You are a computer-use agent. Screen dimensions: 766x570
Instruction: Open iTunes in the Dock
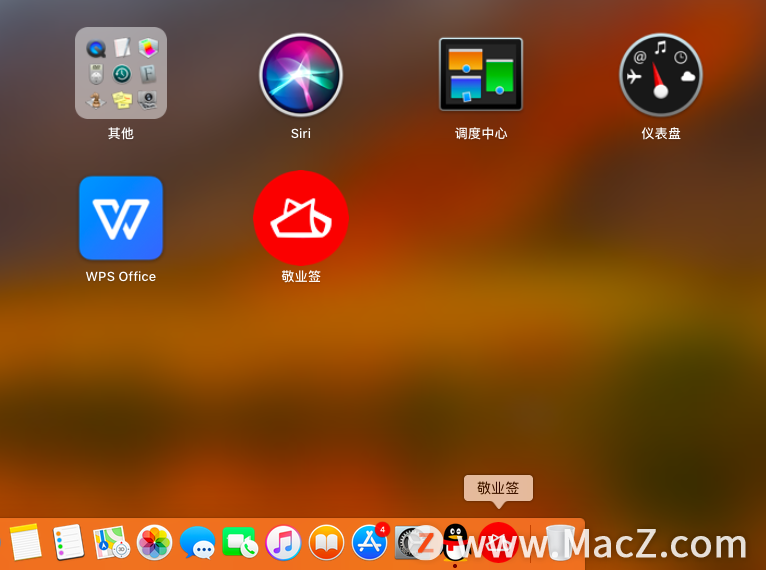[x=283, y=542]
